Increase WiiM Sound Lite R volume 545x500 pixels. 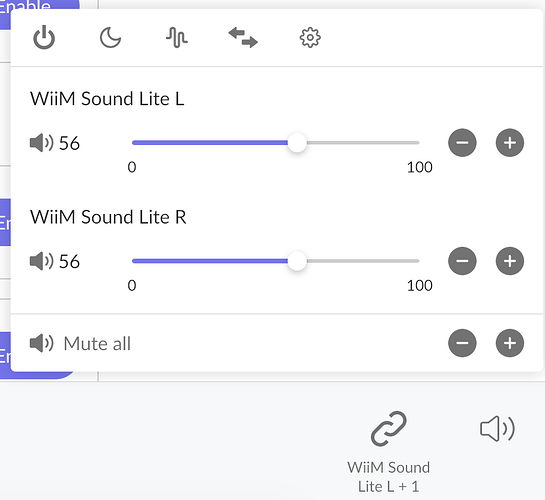(x=510, y=261)
